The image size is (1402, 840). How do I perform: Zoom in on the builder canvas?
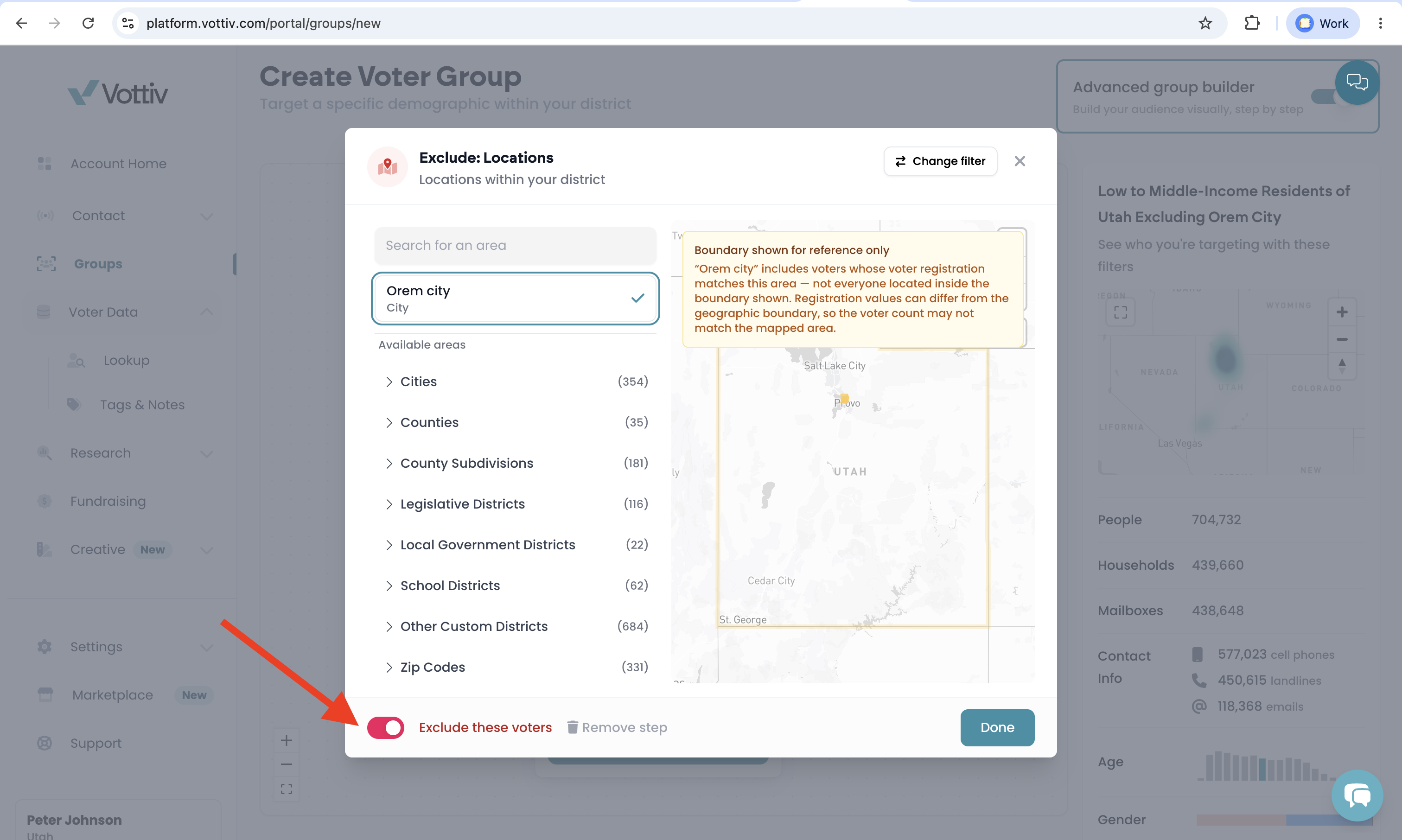tap(287, 740)
